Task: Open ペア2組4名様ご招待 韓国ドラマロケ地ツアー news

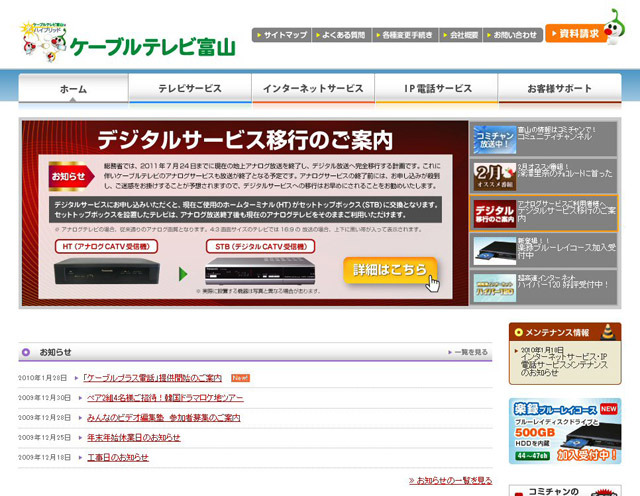Action: click(x=165, y=398)
